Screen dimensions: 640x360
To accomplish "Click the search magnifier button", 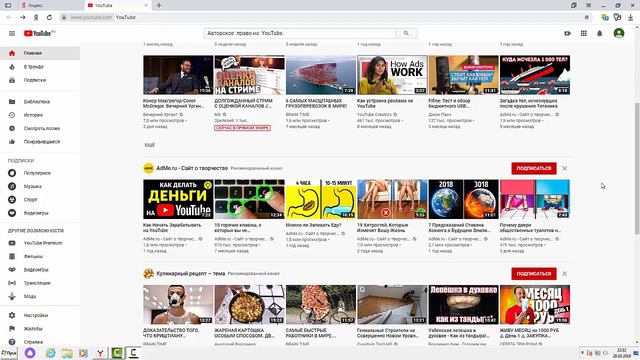I will click(406, 33).
